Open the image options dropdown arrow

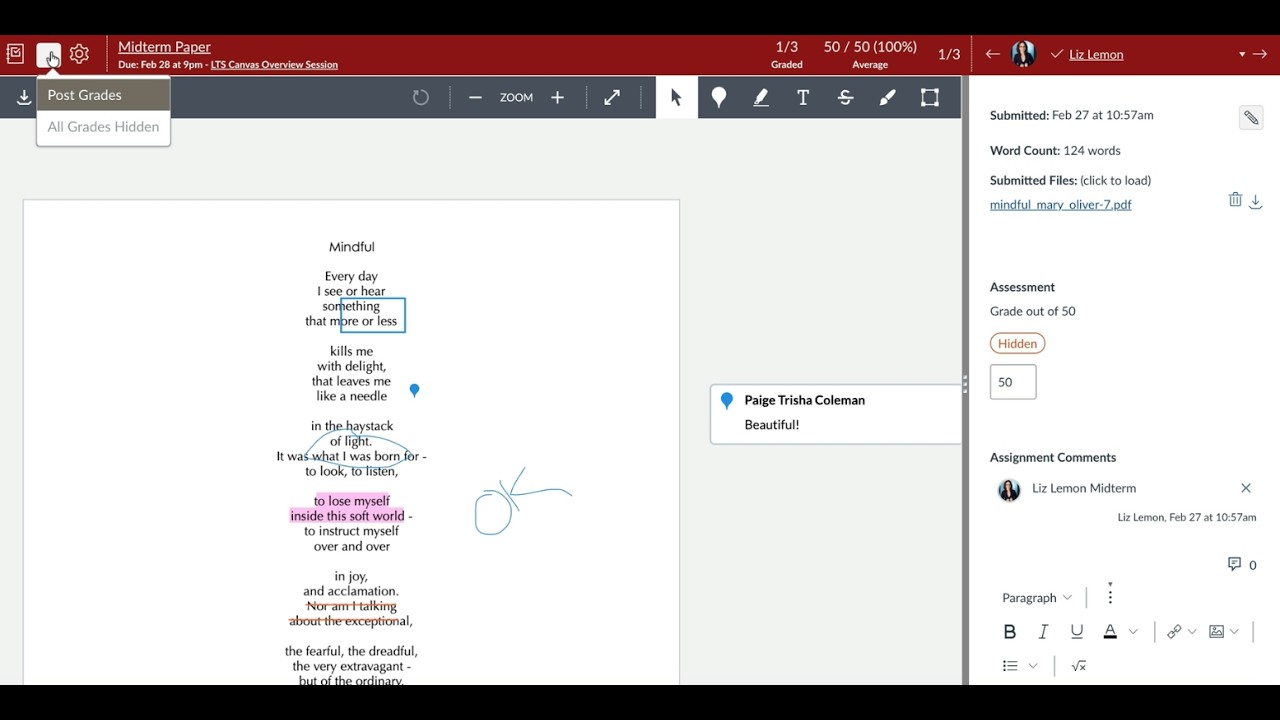click(x=1234, y=632)
